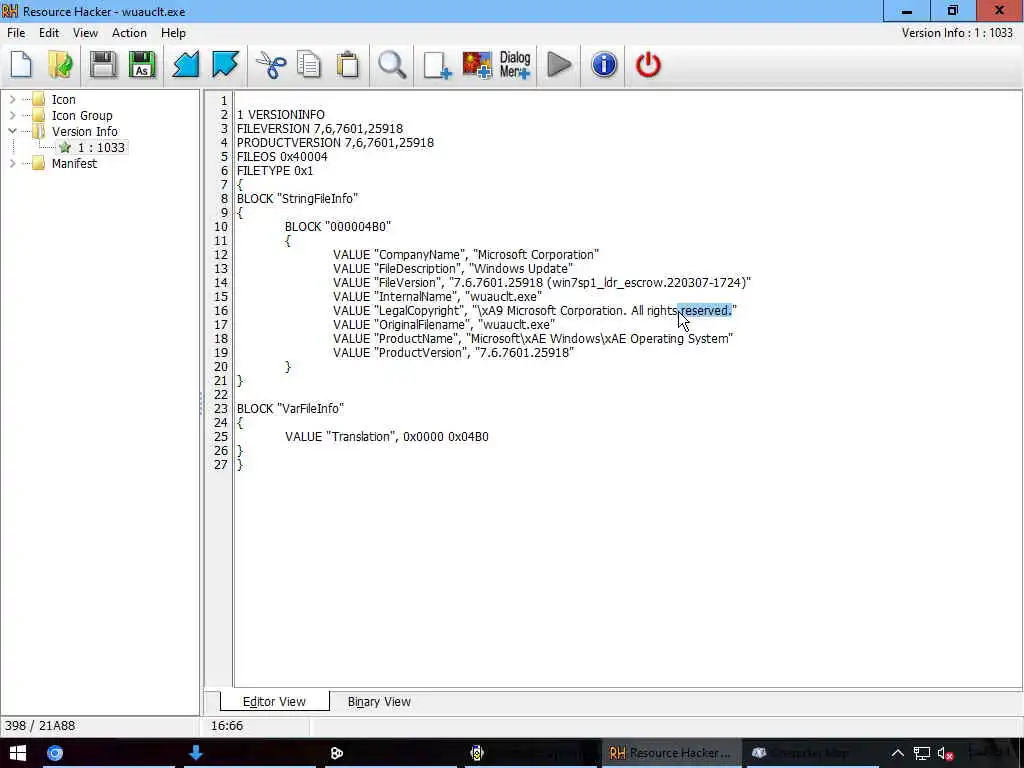The height and width of the screenshot is (768, 1024).
Task: Expand the Icon folder in the tree
Action: click(12, 99)
